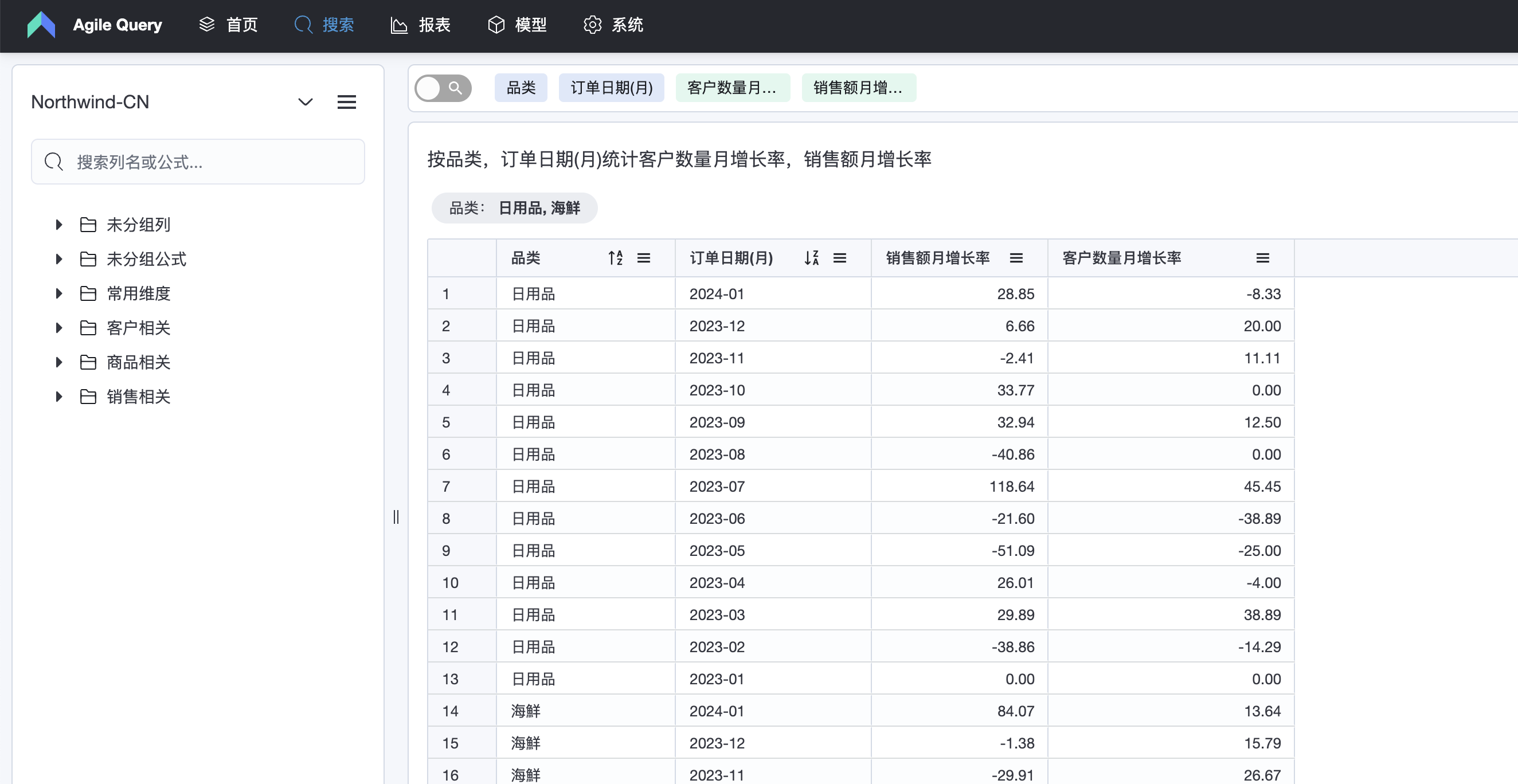
Task: Open the 系统 system menu
Action: pyautogui.click(x=613, y=25)
